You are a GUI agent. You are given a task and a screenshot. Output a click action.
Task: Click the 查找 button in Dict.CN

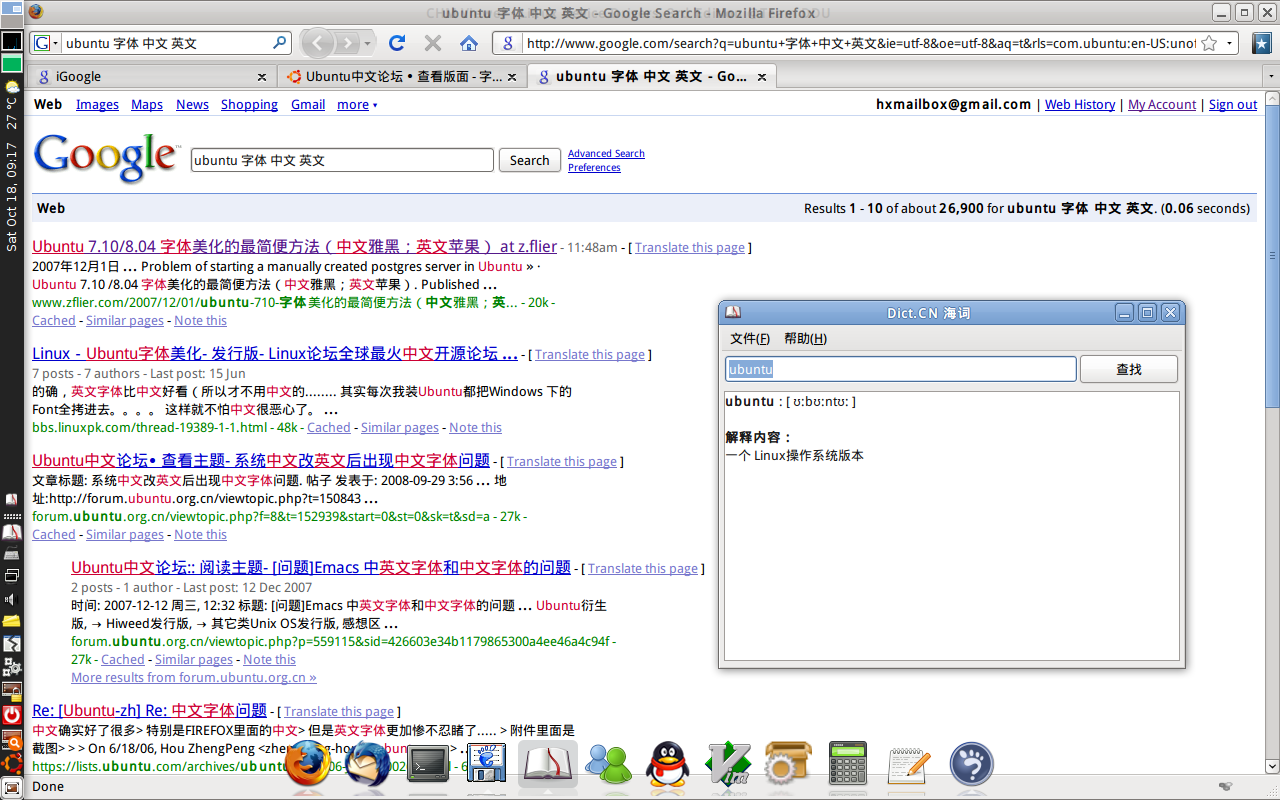point(1129,369)
